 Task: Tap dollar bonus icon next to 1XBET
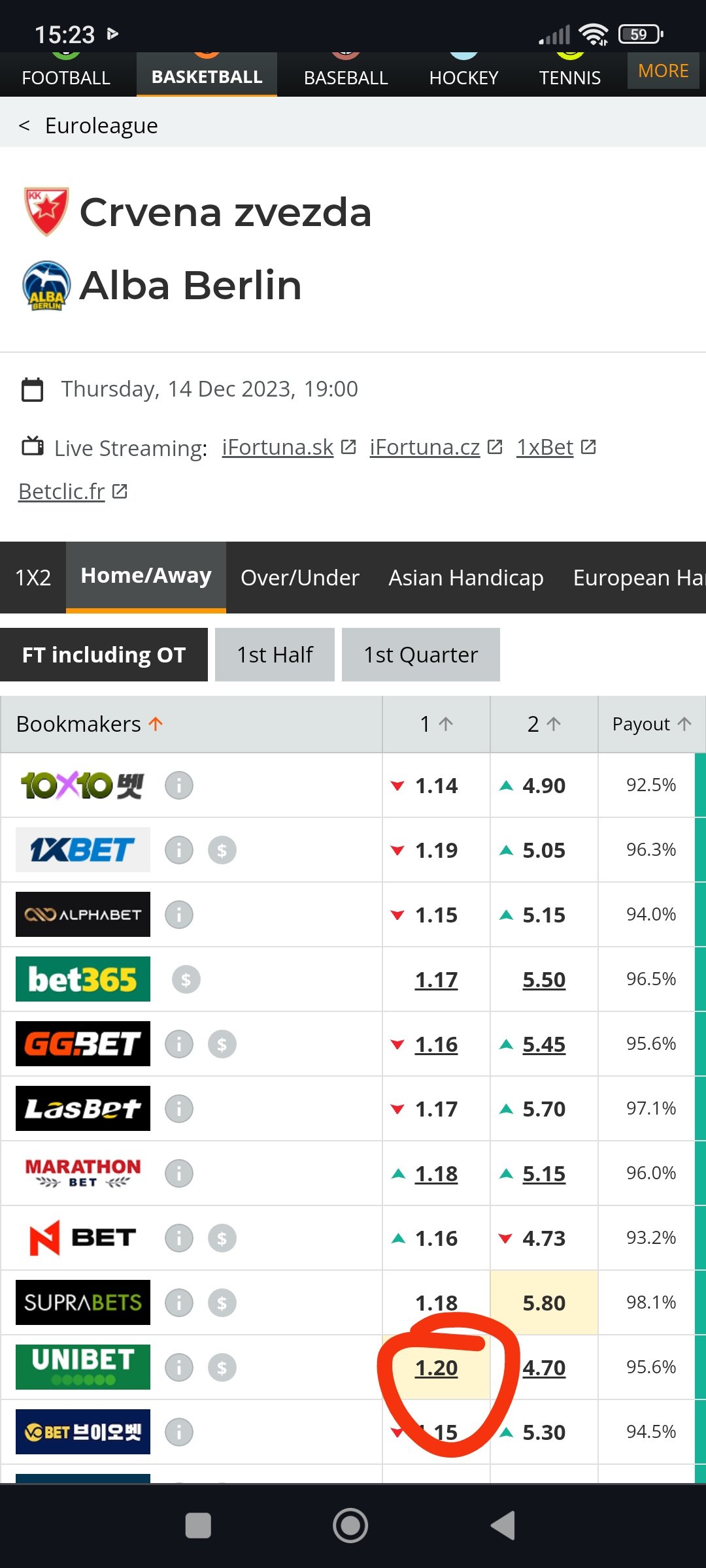222,850
